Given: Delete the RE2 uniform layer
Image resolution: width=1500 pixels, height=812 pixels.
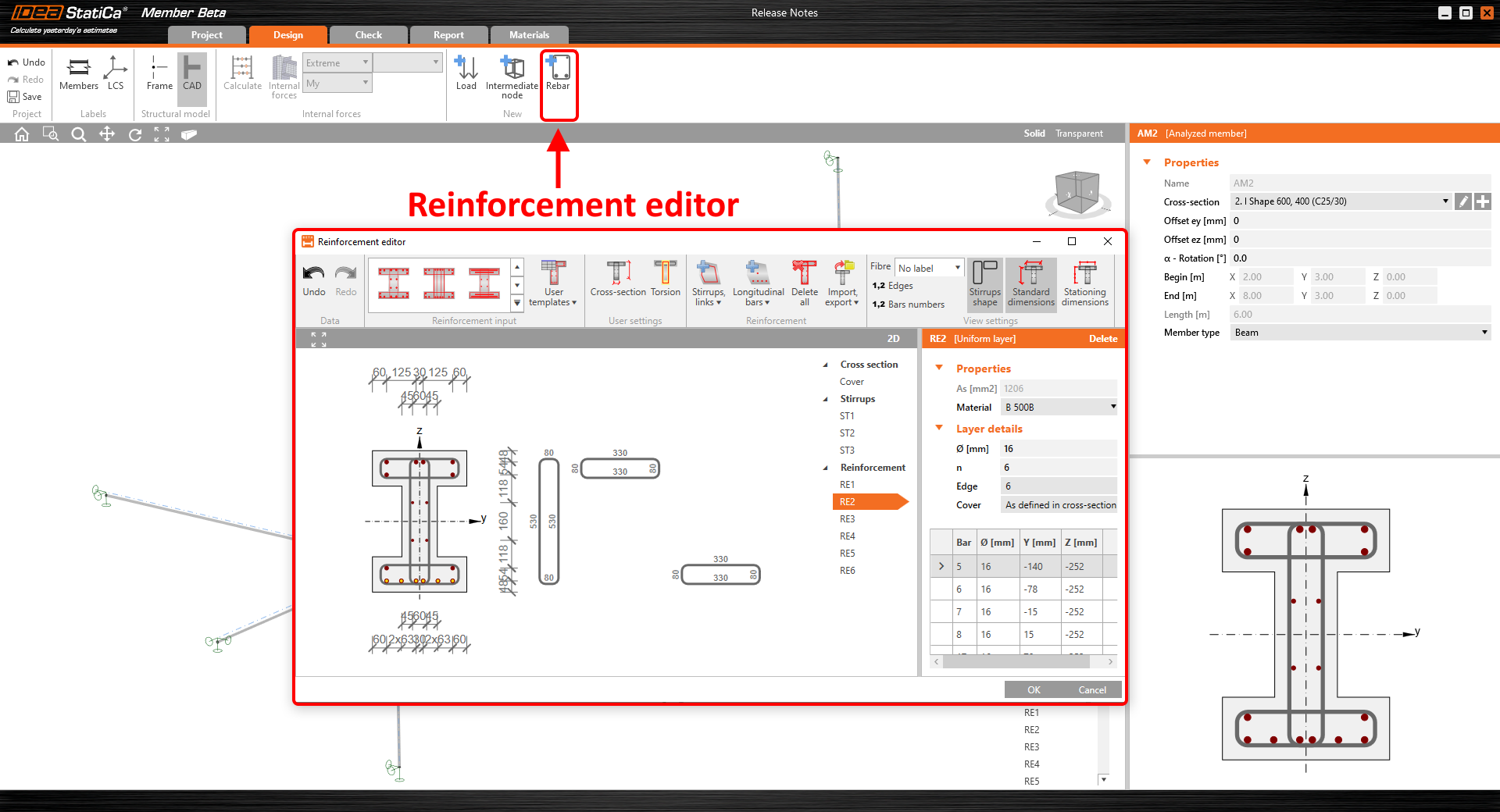Looking at the screenshot, I should coord(1102,339).
